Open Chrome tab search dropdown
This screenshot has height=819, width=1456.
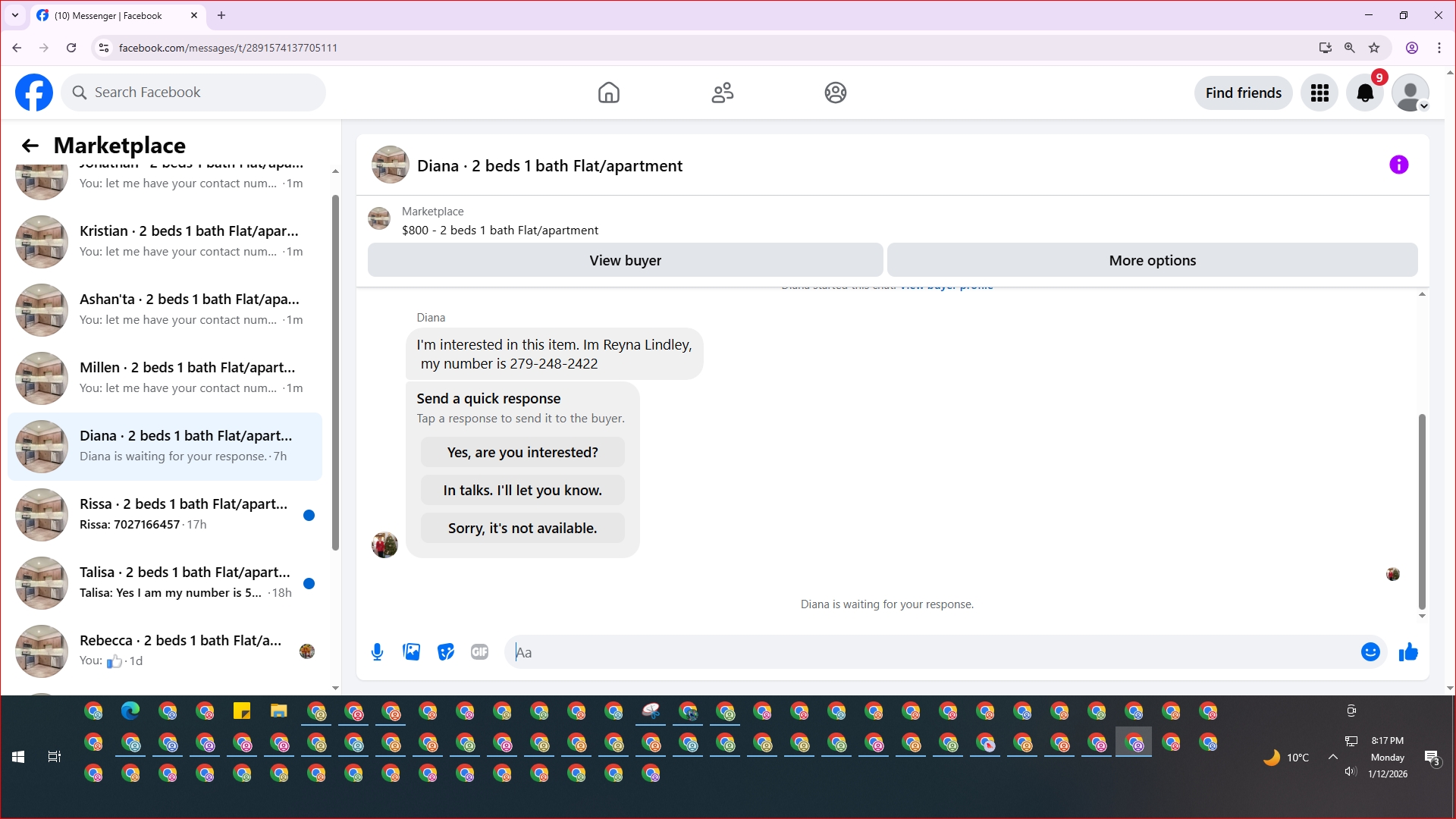coord(14,15)
